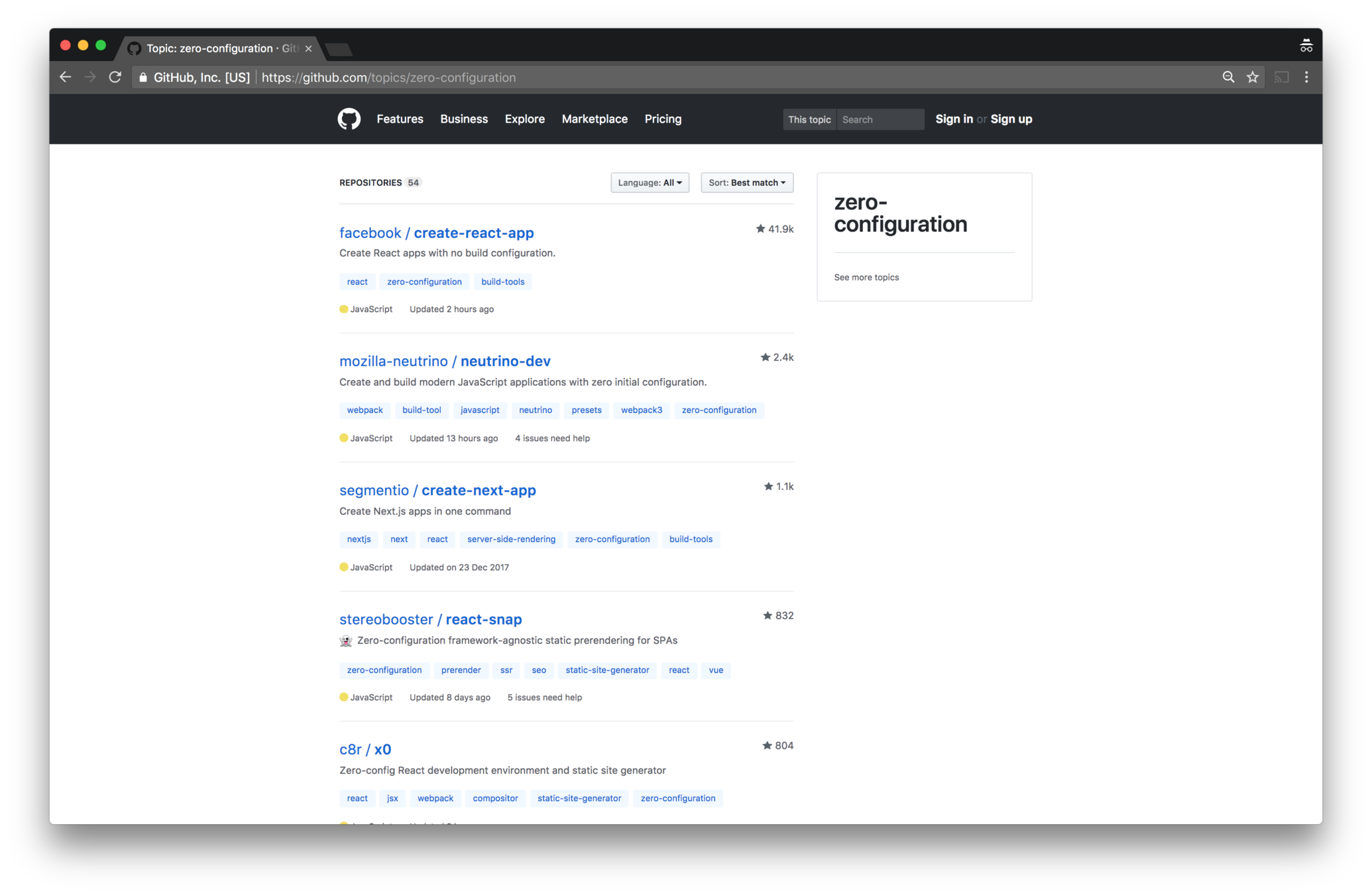This screenshot has height=895, width=1372.
Task: Click the GitHub Octocat logo icon
Action: (349, 119)
